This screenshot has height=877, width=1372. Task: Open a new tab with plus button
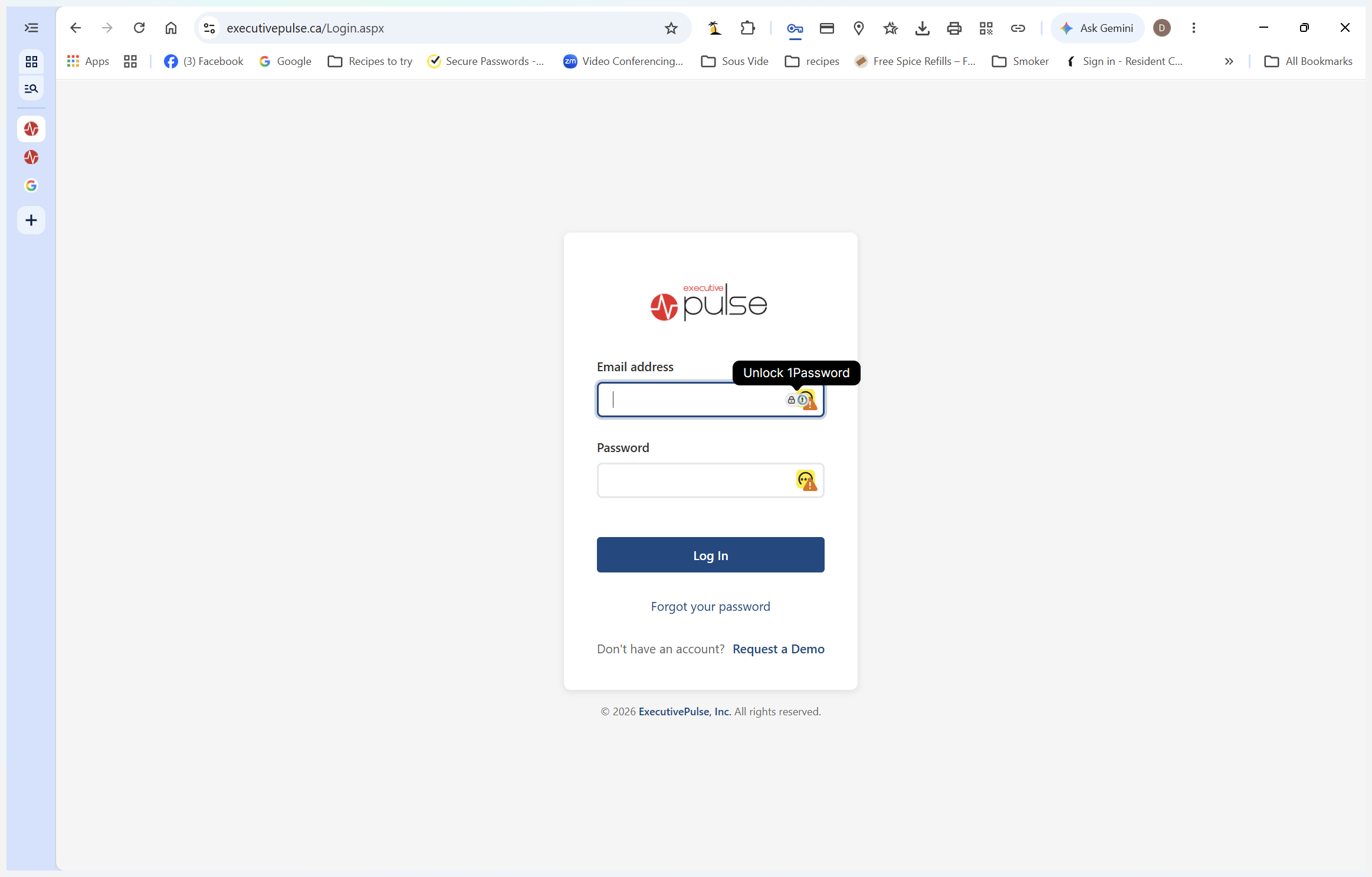click(x=31, y=220)
